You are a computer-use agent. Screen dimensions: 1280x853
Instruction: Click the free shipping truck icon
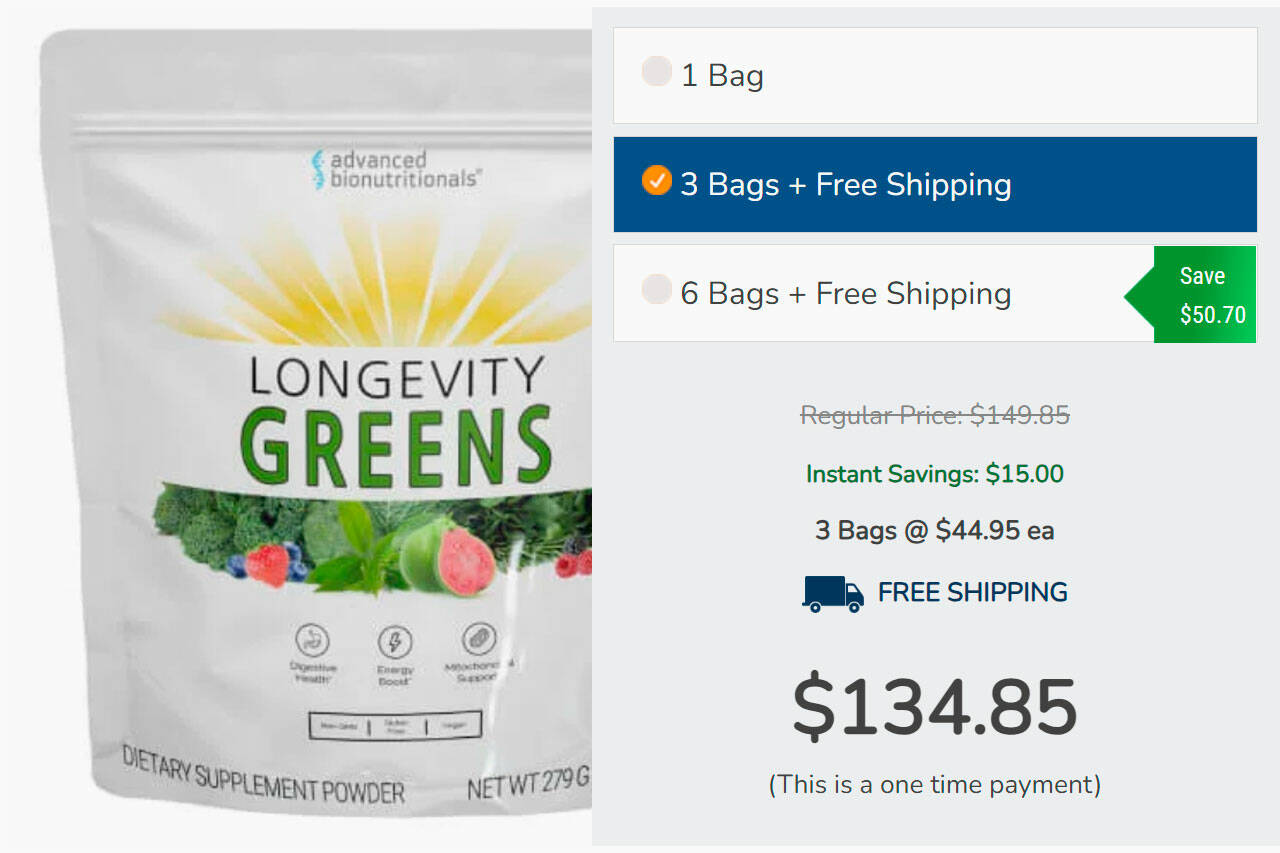(833, 593)
